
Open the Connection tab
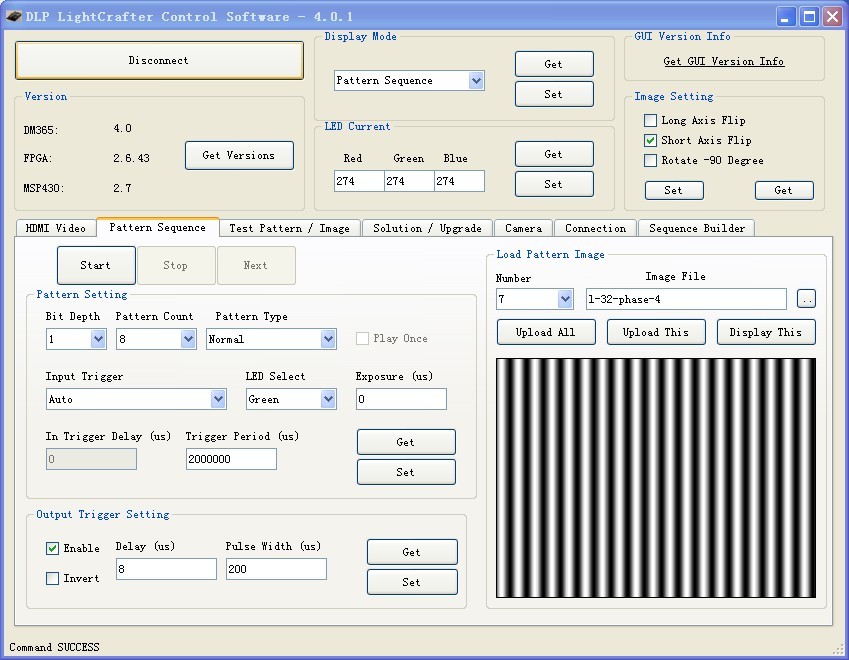tap(595, 228)
